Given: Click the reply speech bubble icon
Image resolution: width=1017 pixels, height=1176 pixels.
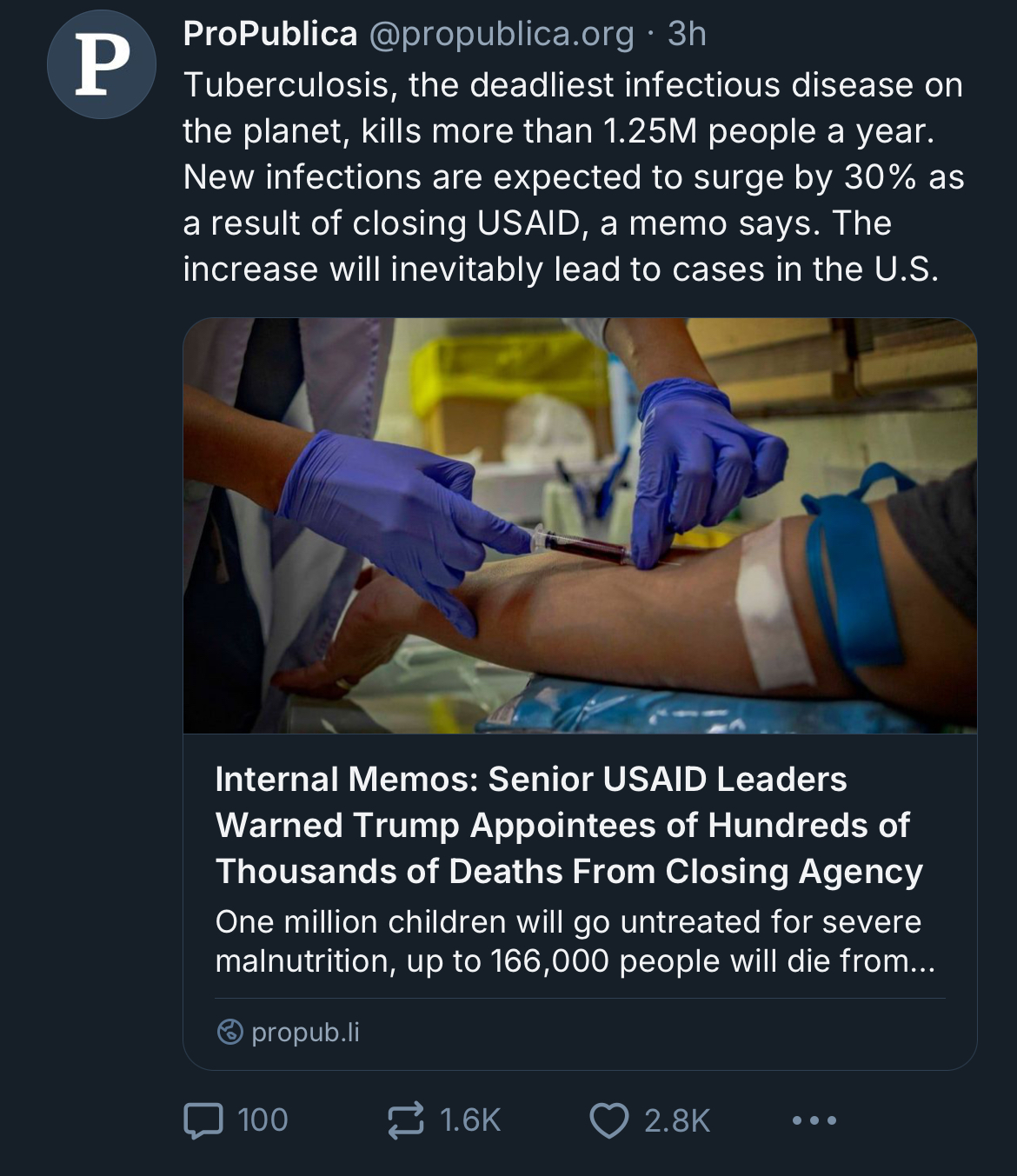Looking at the screenshot, I should [x=203, y=1120].
